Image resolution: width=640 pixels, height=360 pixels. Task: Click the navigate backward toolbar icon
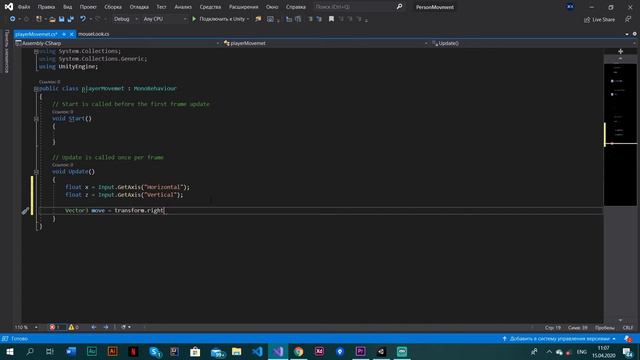(13, 19)
